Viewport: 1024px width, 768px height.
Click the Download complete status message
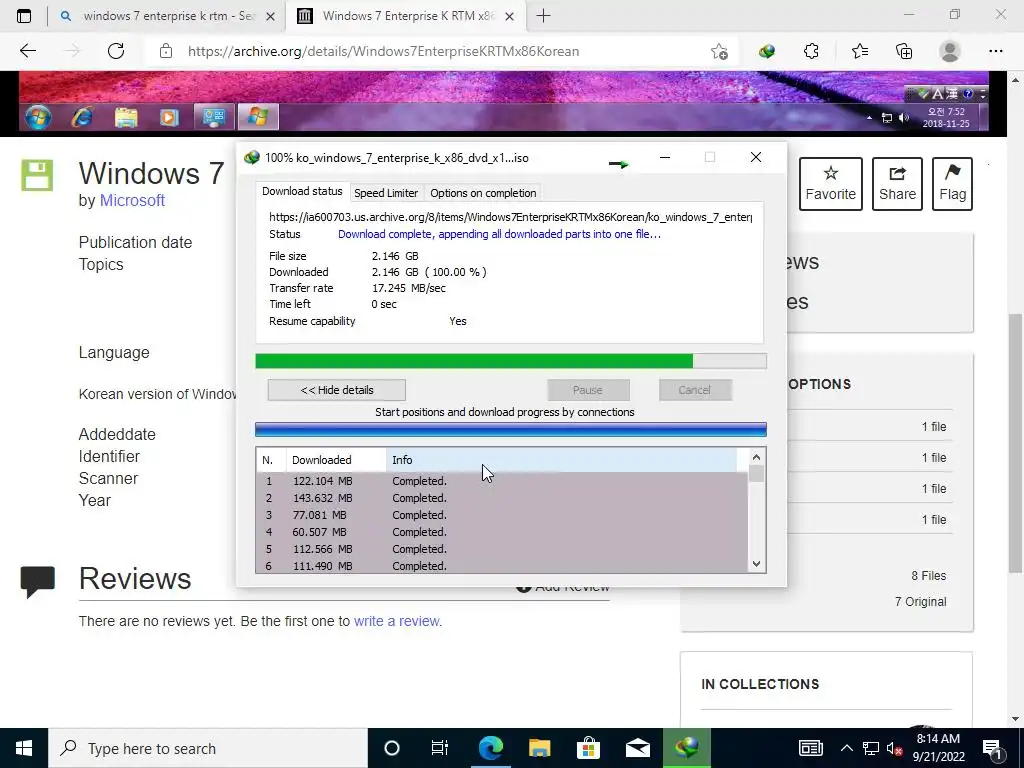pos(499,234)
